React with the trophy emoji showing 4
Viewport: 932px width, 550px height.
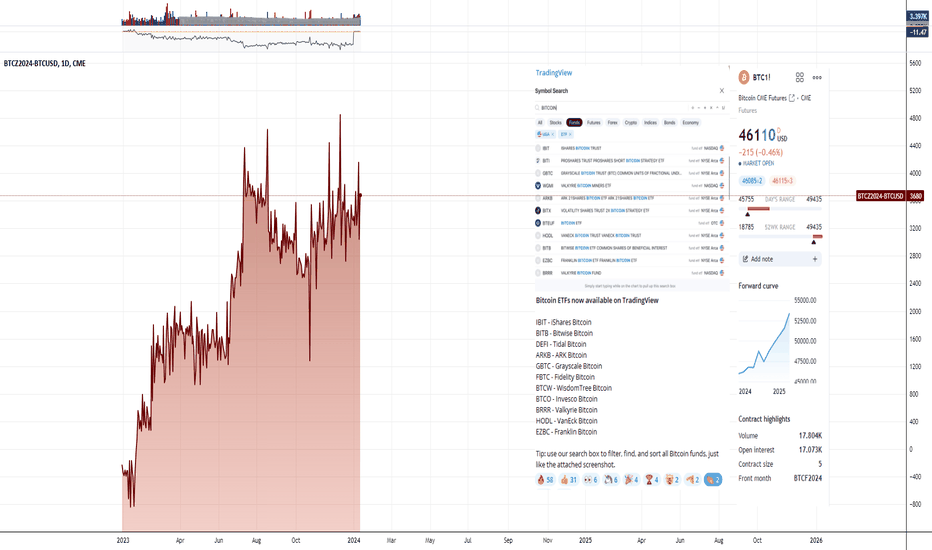tap(651, 480)
